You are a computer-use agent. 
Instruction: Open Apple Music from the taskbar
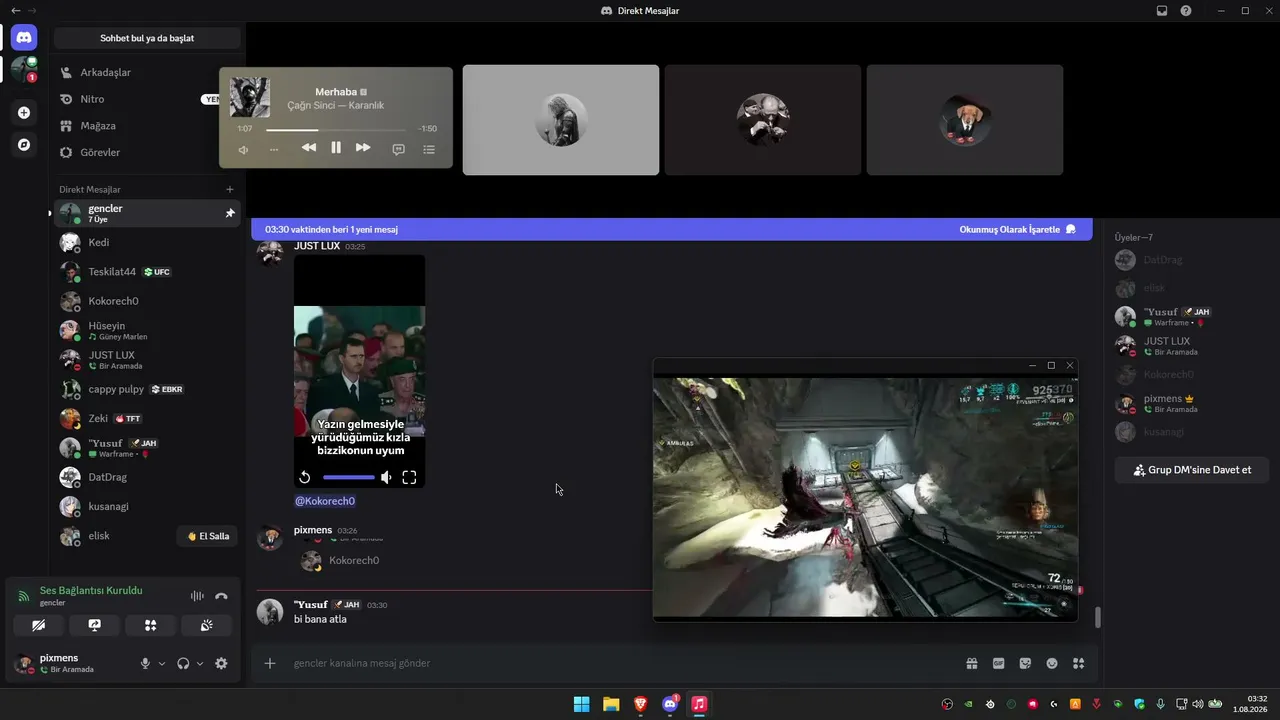point(699,704)
